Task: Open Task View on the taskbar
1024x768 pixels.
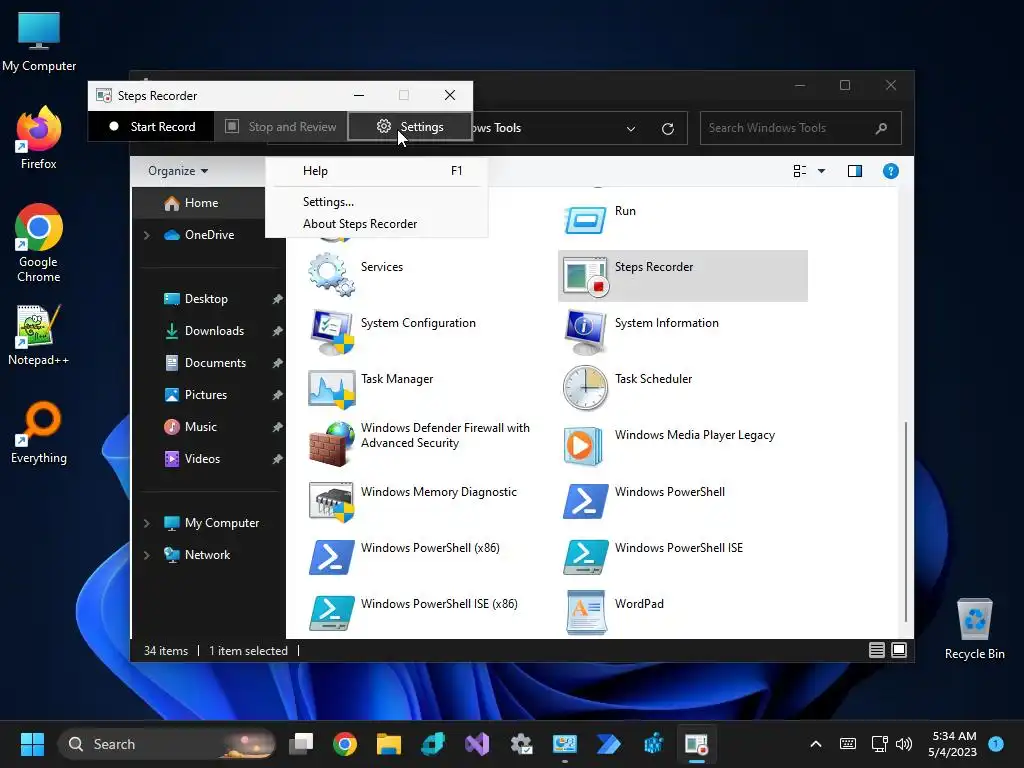Action: point(301,744)
